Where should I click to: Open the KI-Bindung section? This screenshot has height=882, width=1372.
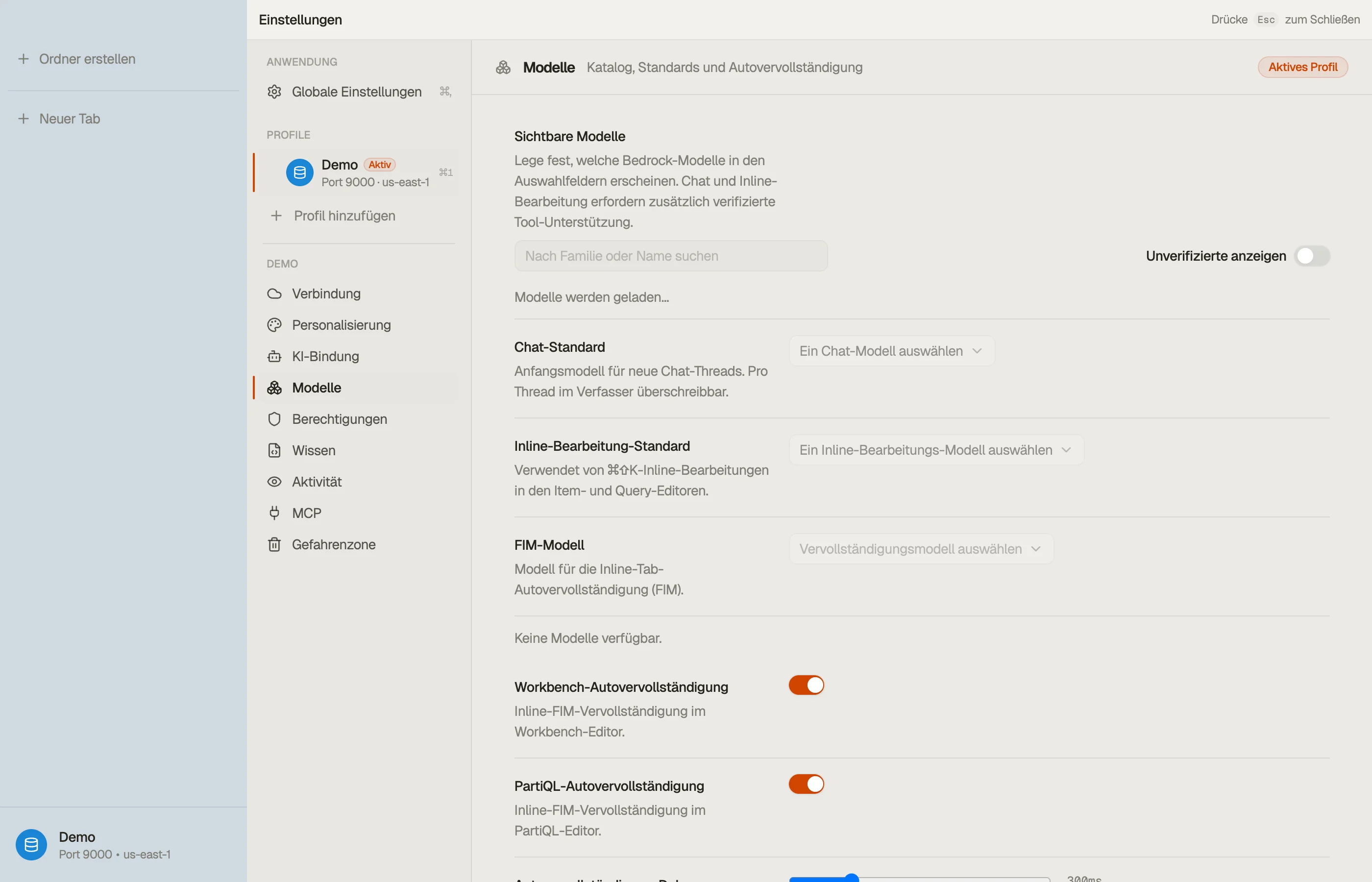tap(359, 356)
